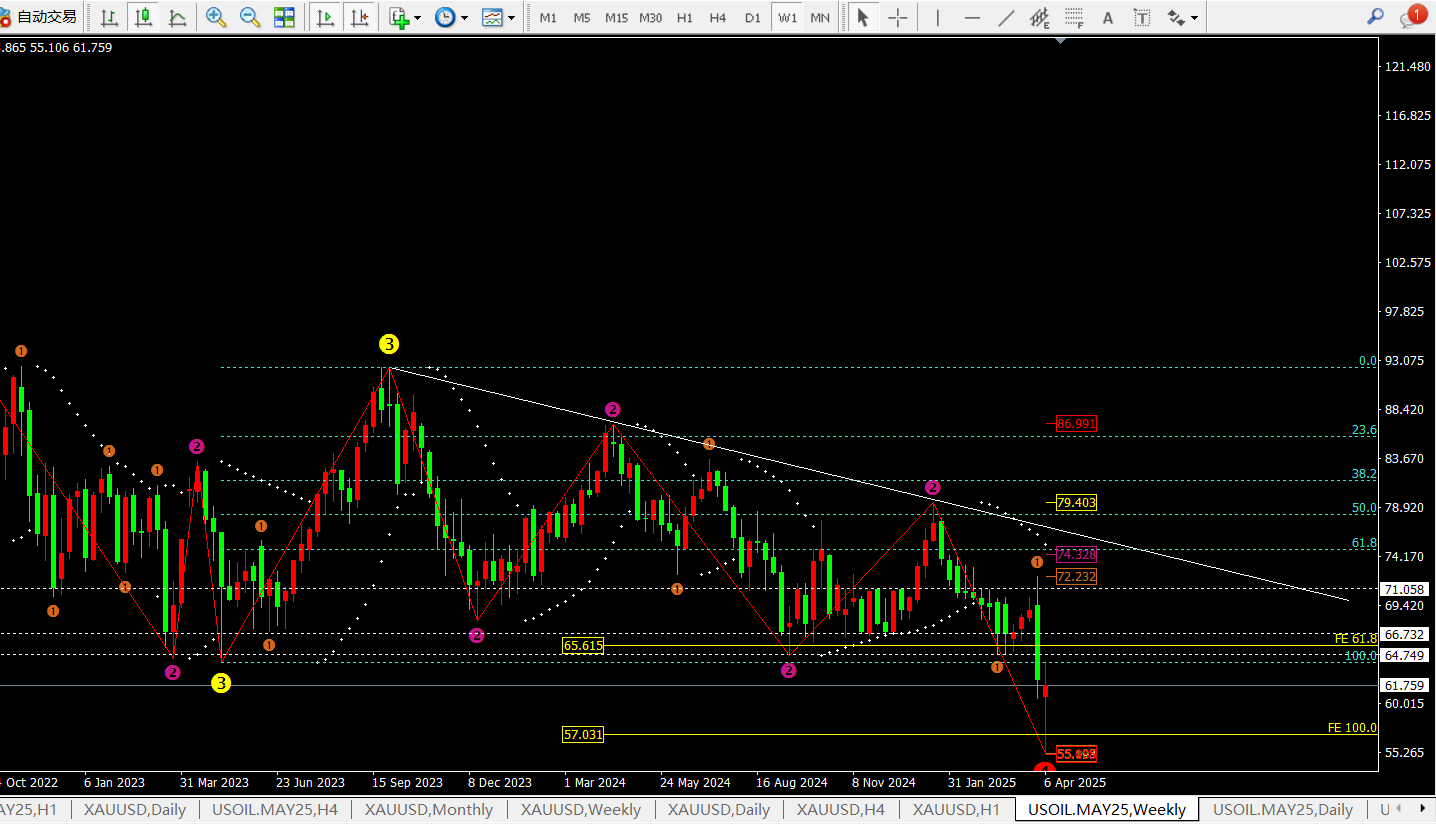Pick the Fibonacci retracement tool
This screenshot has height=824, width=1436.
pos(1074,17)
